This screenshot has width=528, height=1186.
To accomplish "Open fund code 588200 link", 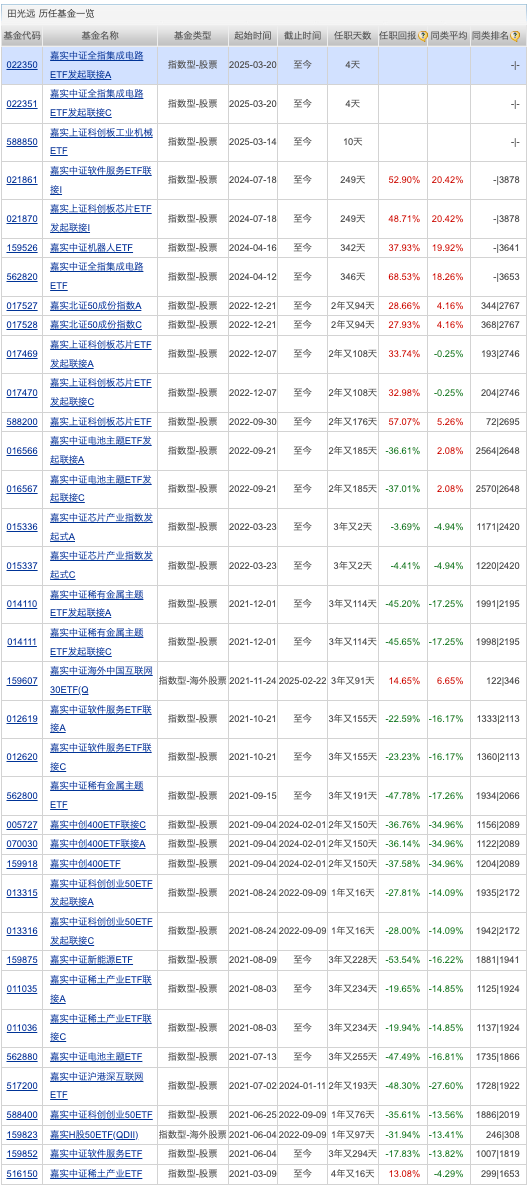I will pyautogui.click(x=22, y=421).
